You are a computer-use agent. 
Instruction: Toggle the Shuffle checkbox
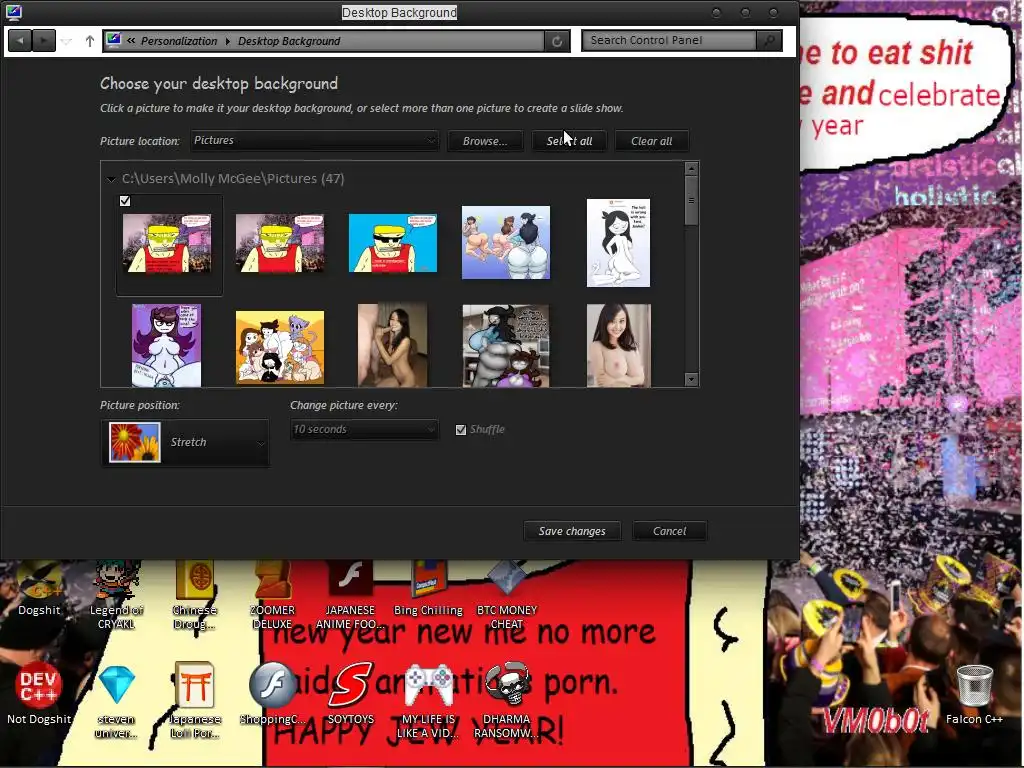click(x=461, y=430)
